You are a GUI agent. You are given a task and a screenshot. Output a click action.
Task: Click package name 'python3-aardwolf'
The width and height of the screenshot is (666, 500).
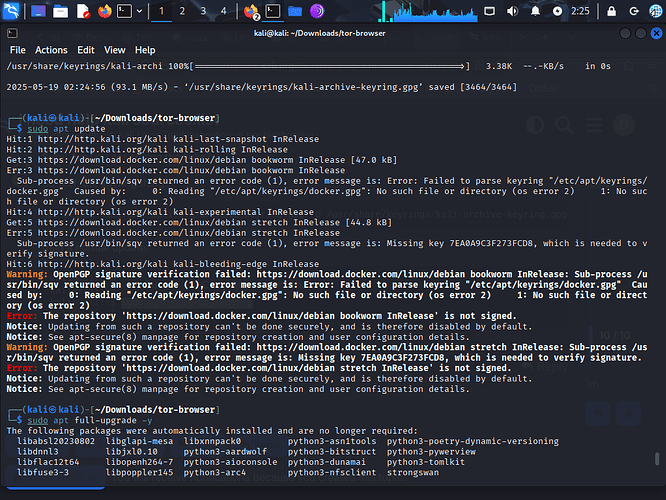[225, 452]
